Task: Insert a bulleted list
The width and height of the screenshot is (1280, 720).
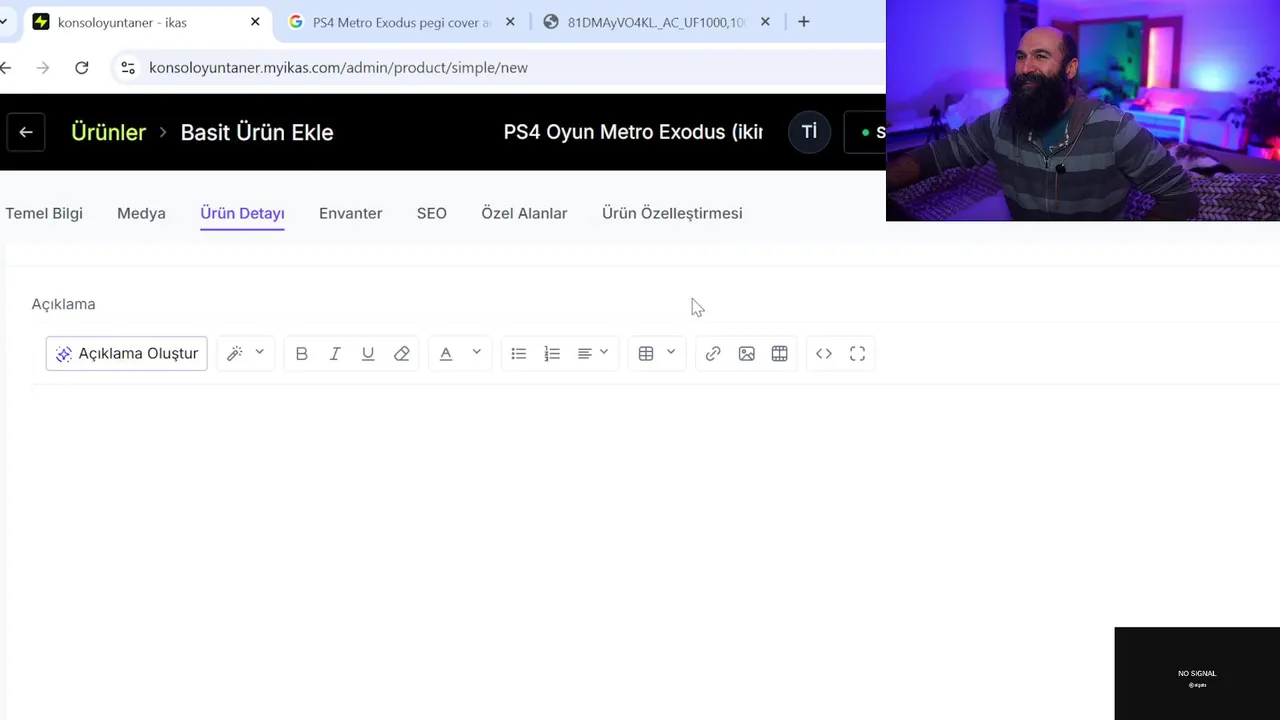Action: (x=518, y=354)
